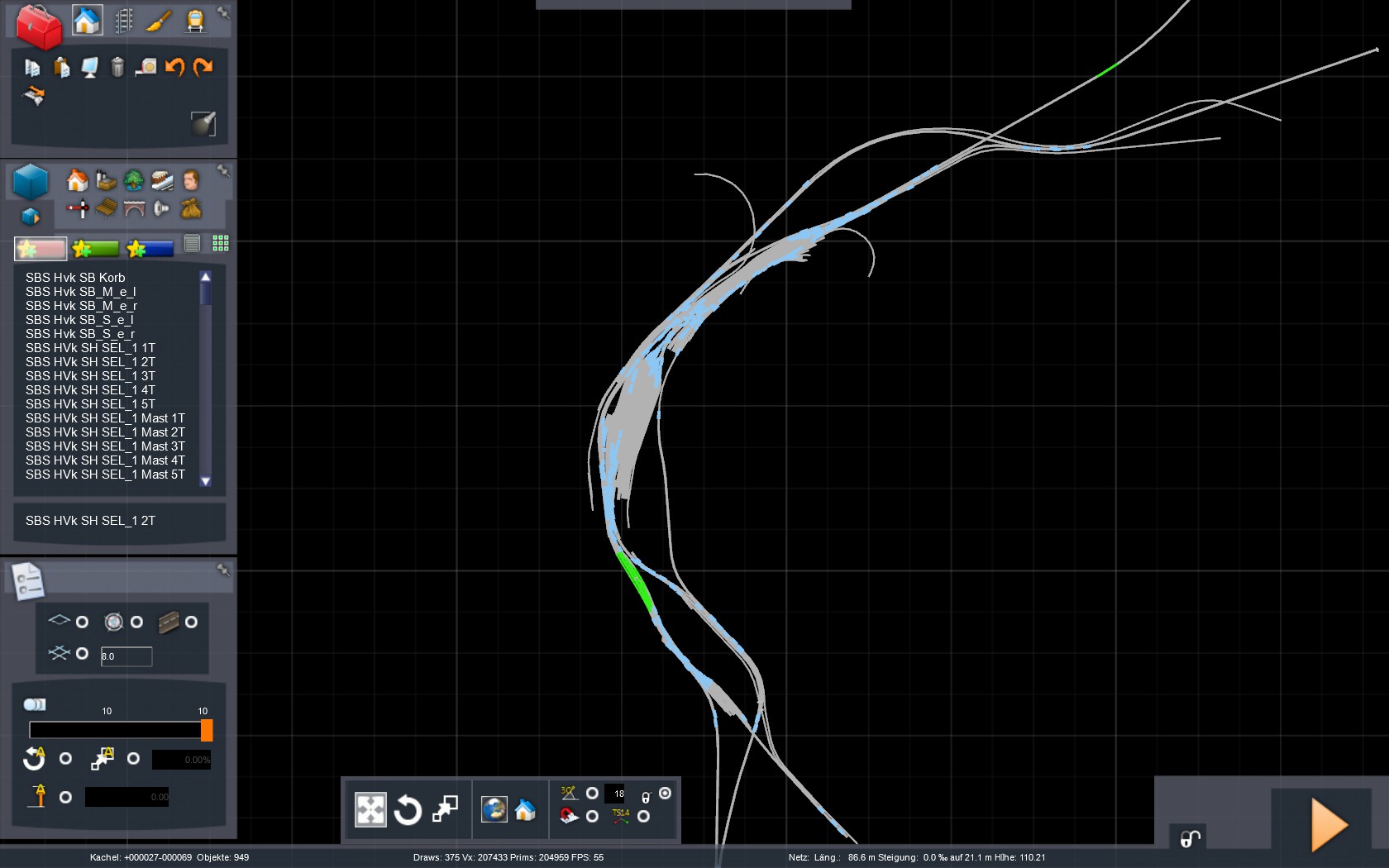The height and width of the screenshot is (868, 1389).
Task: Select 'SBS Hvk SB_M_e_l' list entry
Action: [x=80, y=292]
